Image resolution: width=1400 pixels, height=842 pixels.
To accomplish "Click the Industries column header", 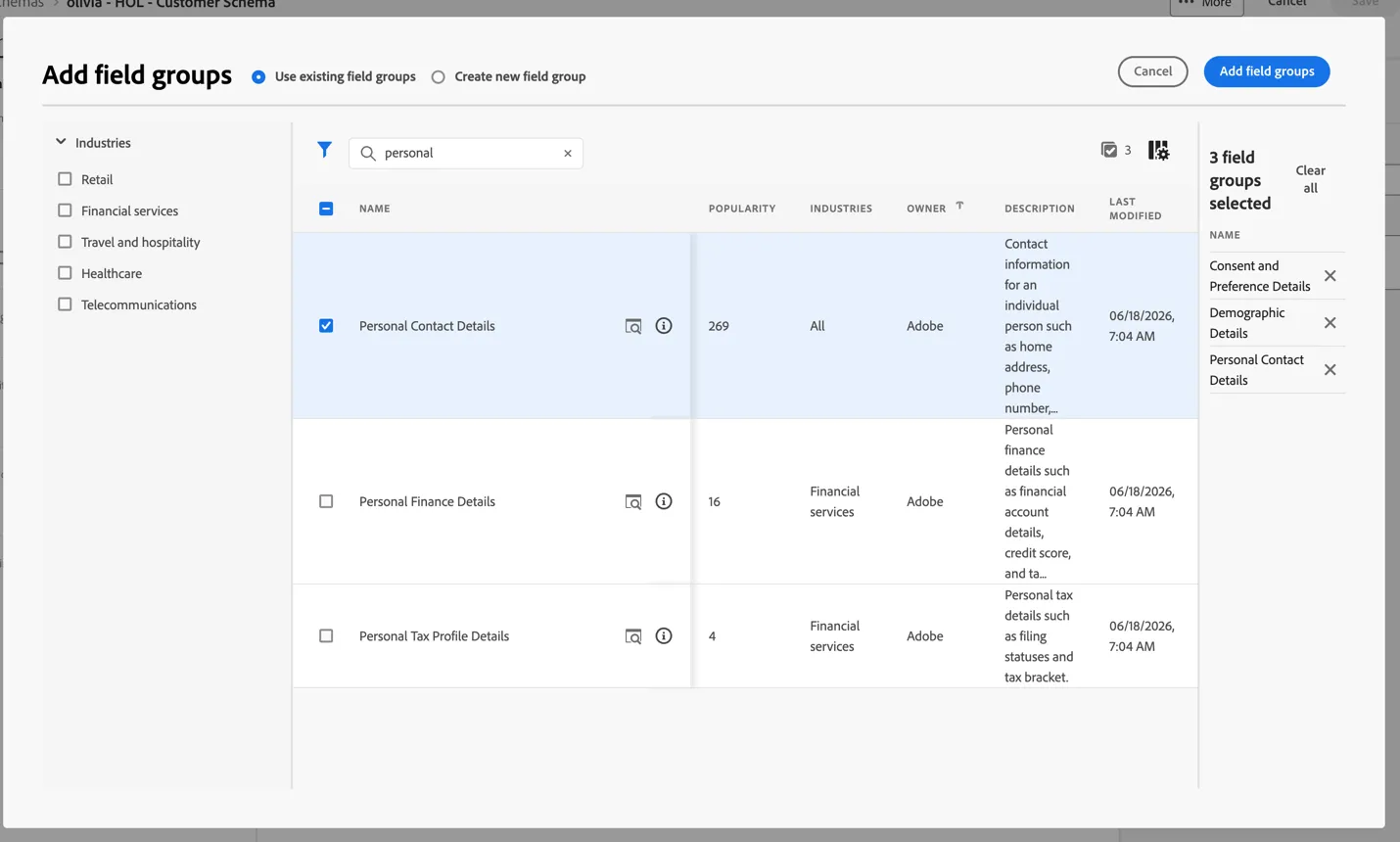I will pos(841,209).
